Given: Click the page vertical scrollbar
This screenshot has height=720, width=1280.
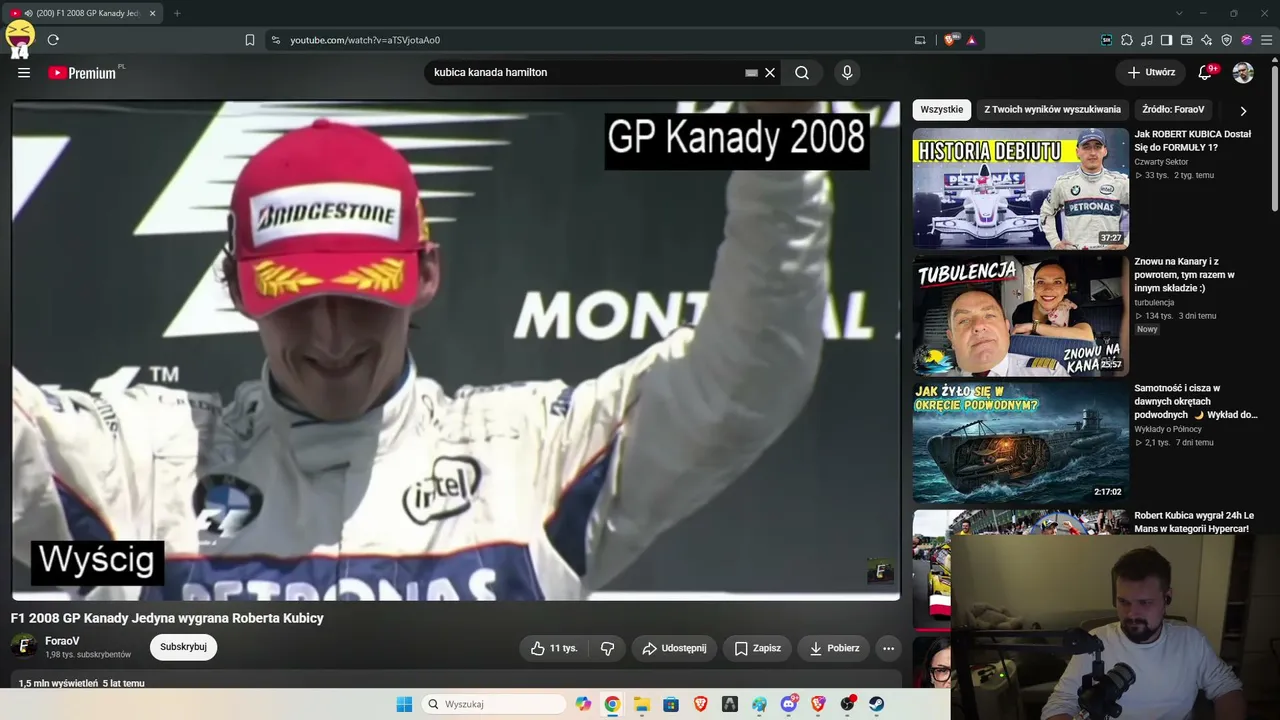Looking at the screenshot, I should (x=1274, y=137).
